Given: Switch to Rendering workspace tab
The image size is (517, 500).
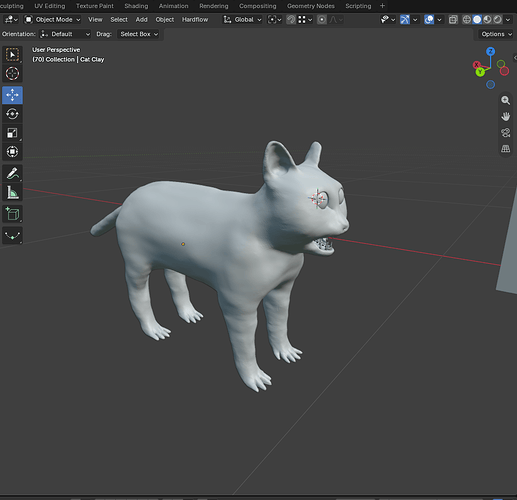Looking at the screenshot, I should click(214, 6).
